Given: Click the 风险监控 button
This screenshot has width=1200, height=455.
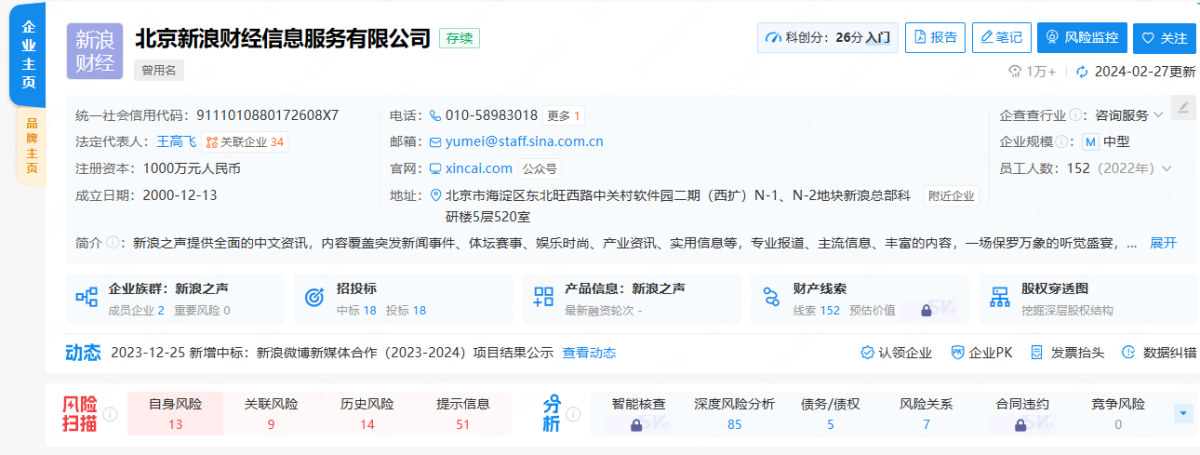Looking at the screenshot, I should (x=1082, y=37).
